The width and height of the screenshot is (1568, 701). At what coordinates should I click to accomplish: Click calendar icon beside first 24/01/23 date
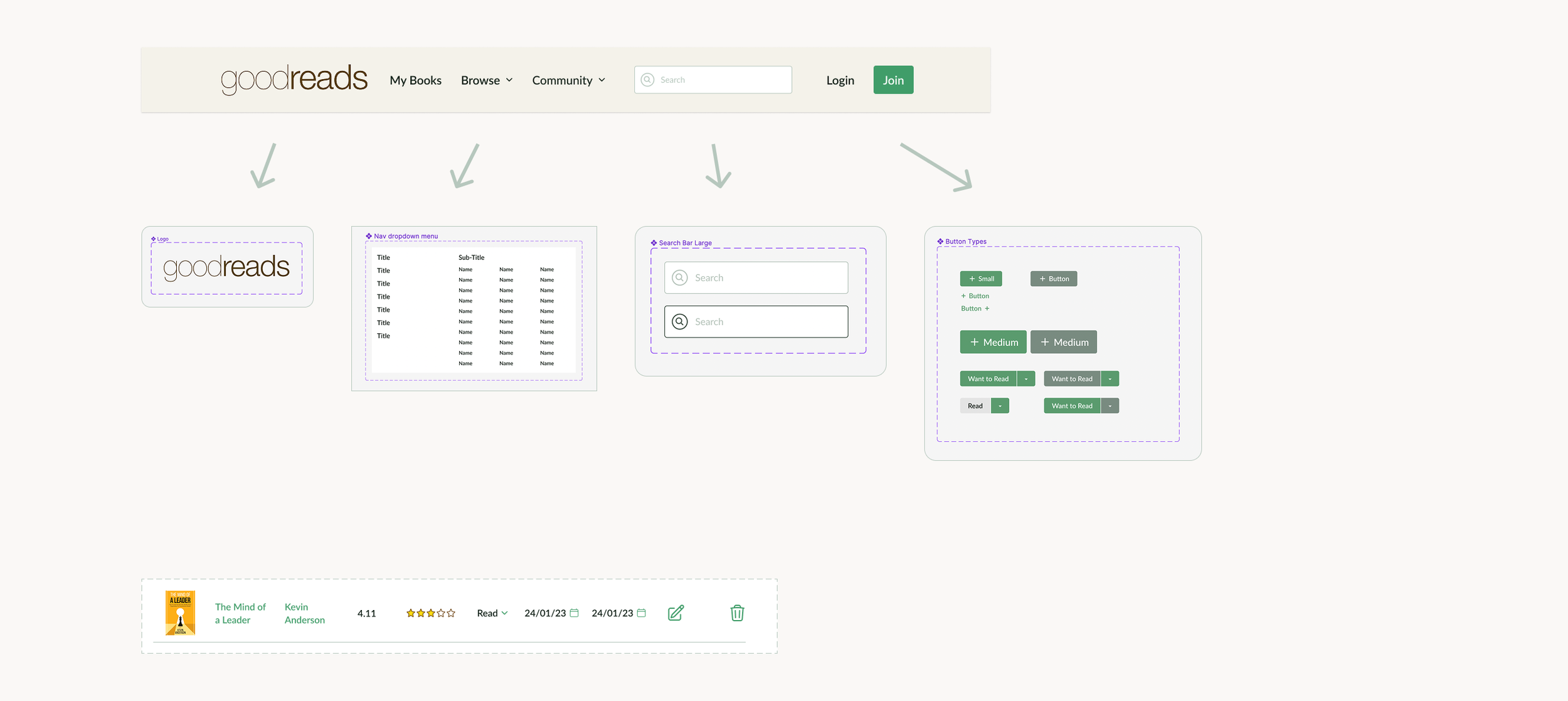click(574, 613)
